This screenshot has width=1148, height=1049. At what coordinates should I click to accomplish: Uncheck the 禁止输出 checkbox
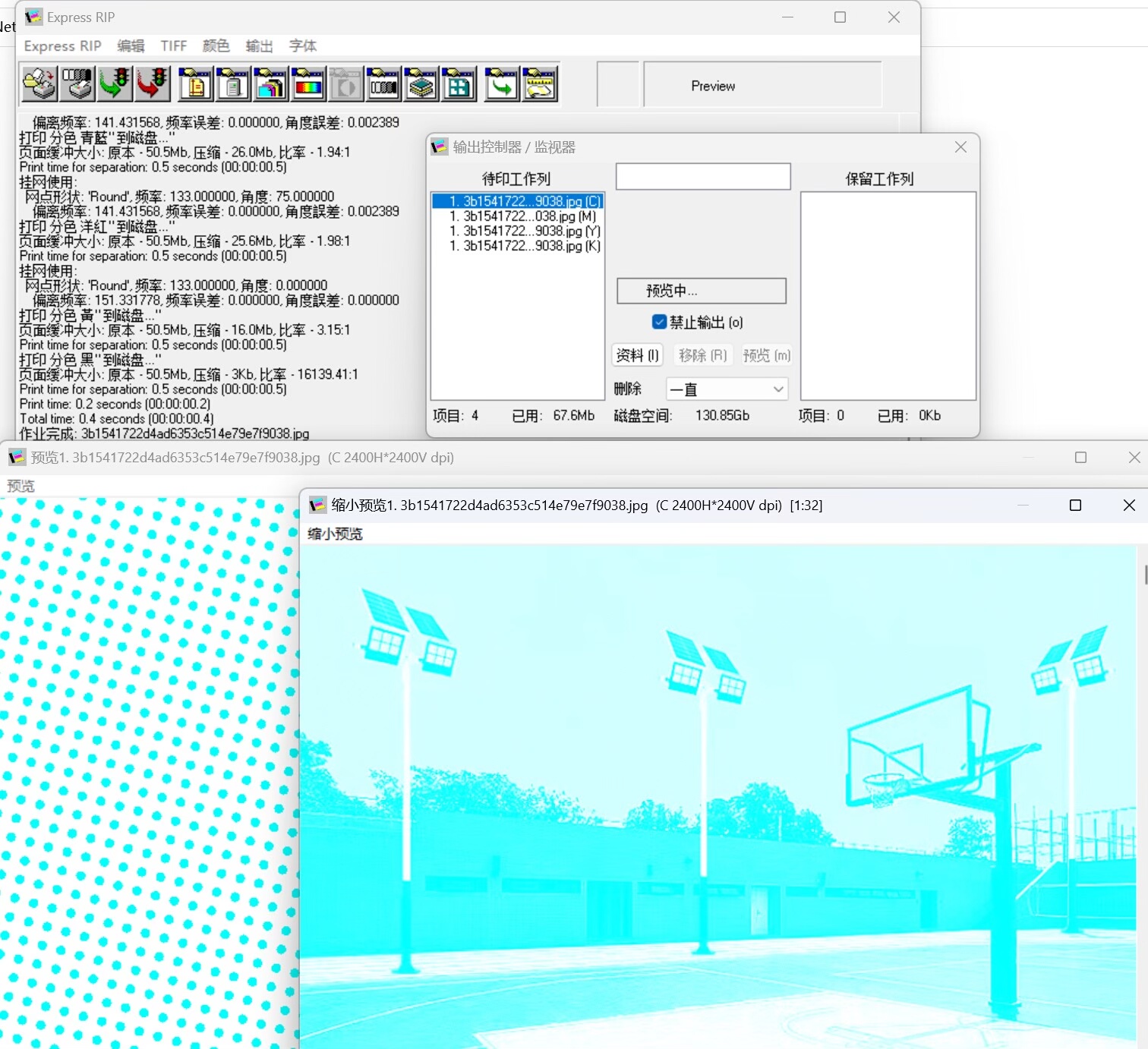click(659, 323)
